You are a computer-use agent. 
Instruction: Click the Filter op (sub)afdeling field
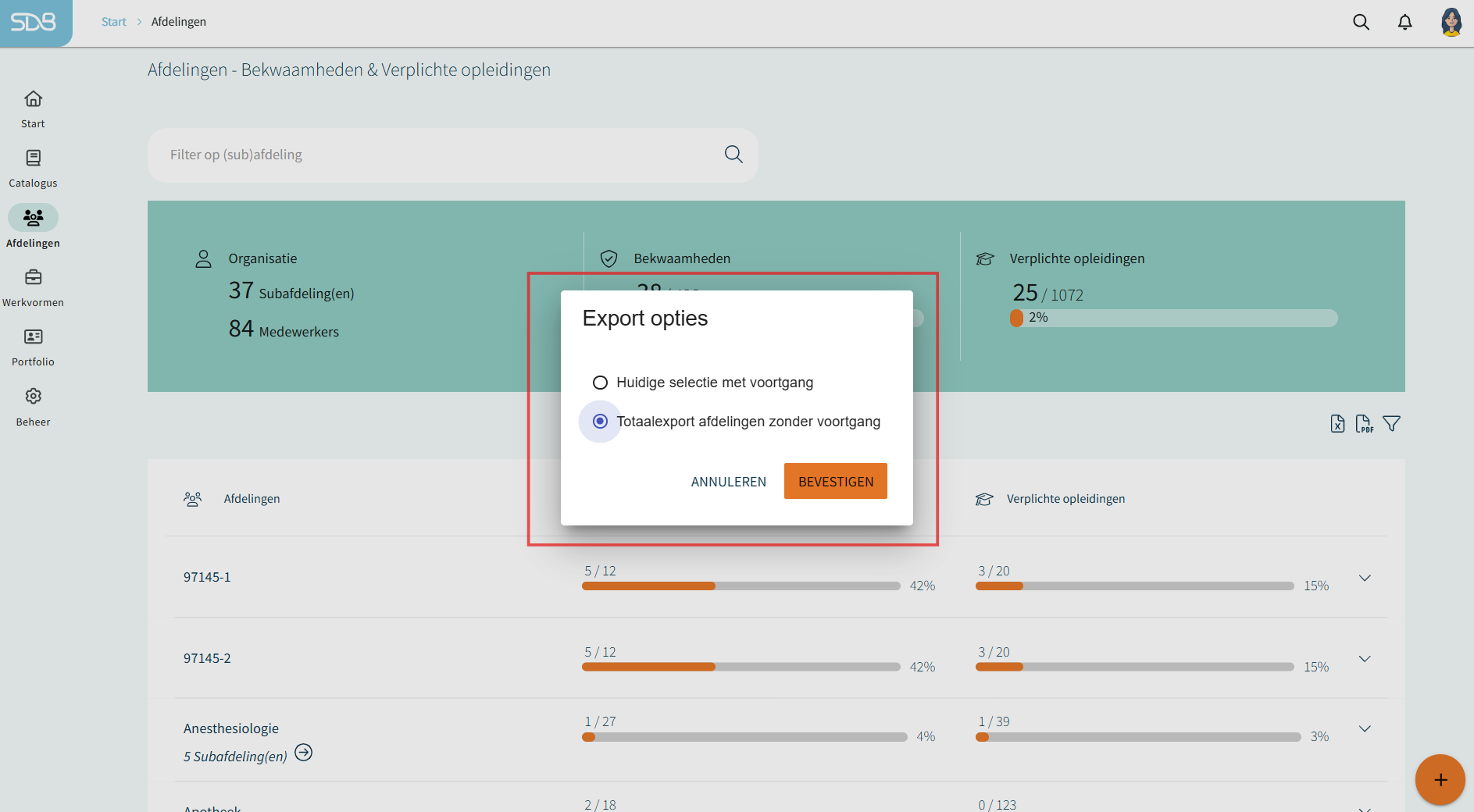click(437, 155)
